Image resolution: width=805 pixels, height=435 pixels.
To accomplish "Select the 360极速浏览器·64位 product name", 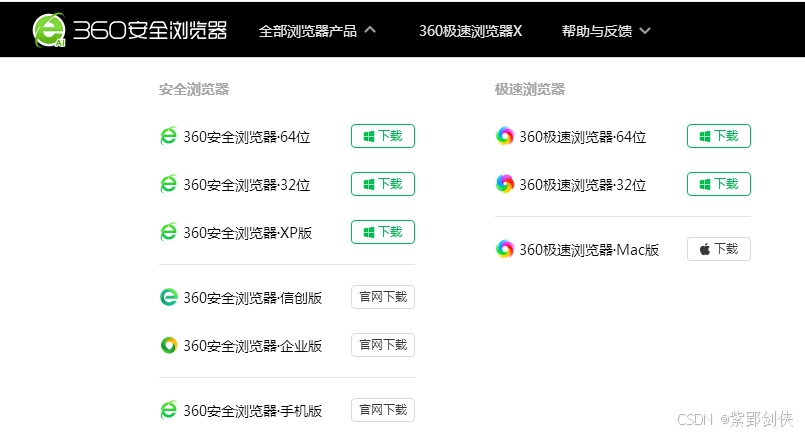I will click(583, 137).
